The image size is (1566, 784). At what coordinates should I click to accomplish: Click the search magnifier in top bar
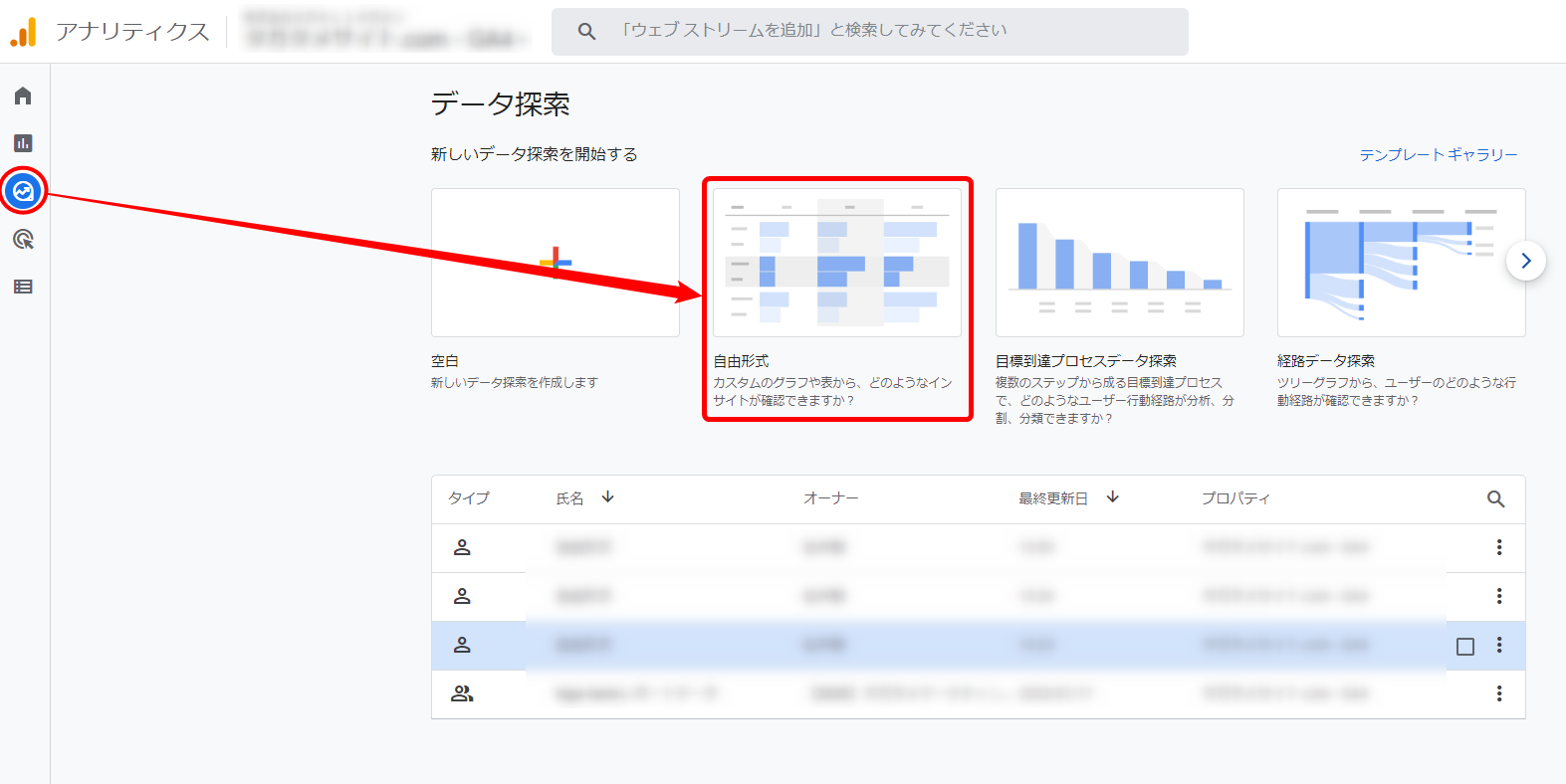[587, 32]
